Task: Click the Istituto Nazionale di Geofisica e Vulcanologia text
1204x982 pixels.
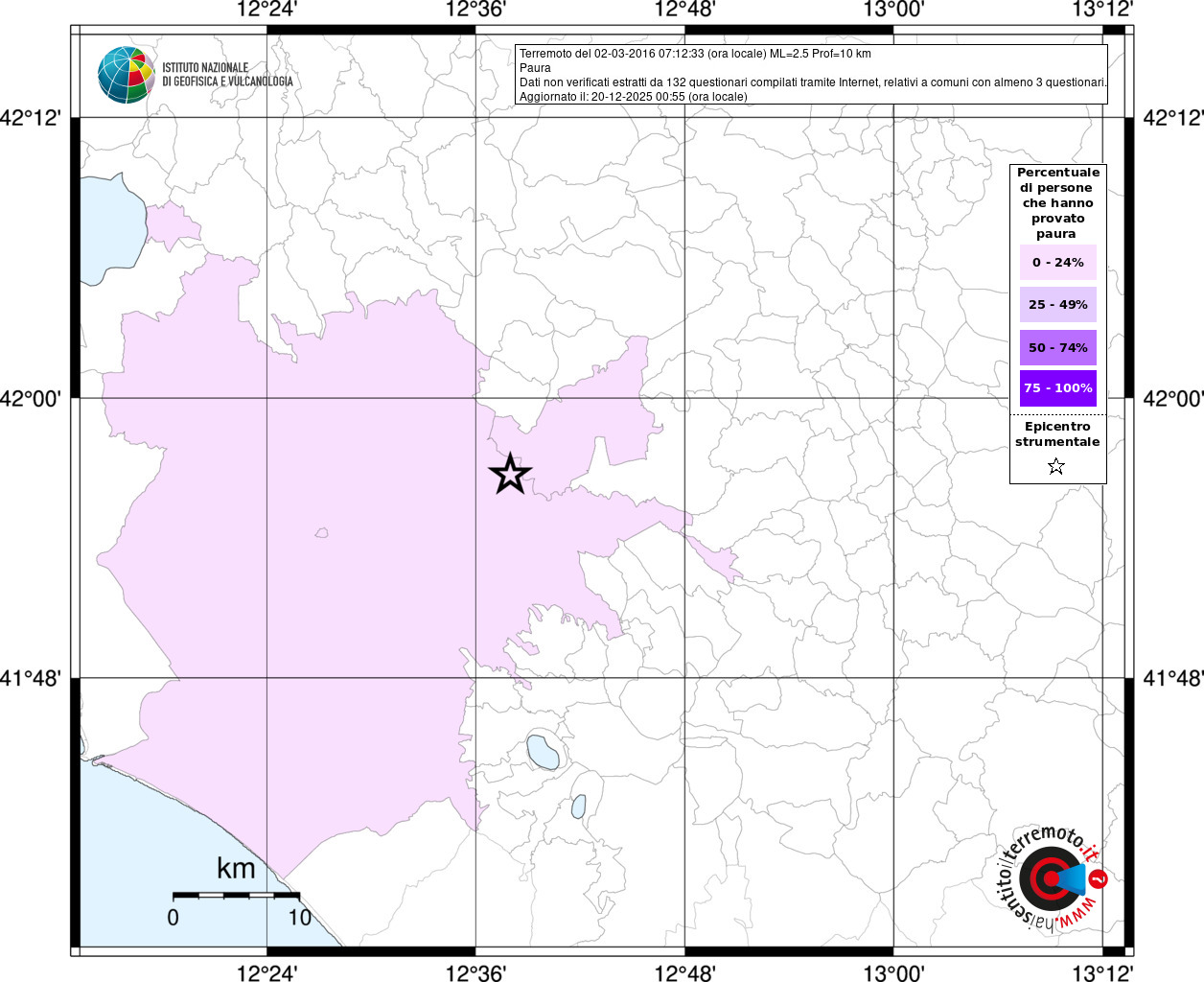Action: [x=227, y=75]
